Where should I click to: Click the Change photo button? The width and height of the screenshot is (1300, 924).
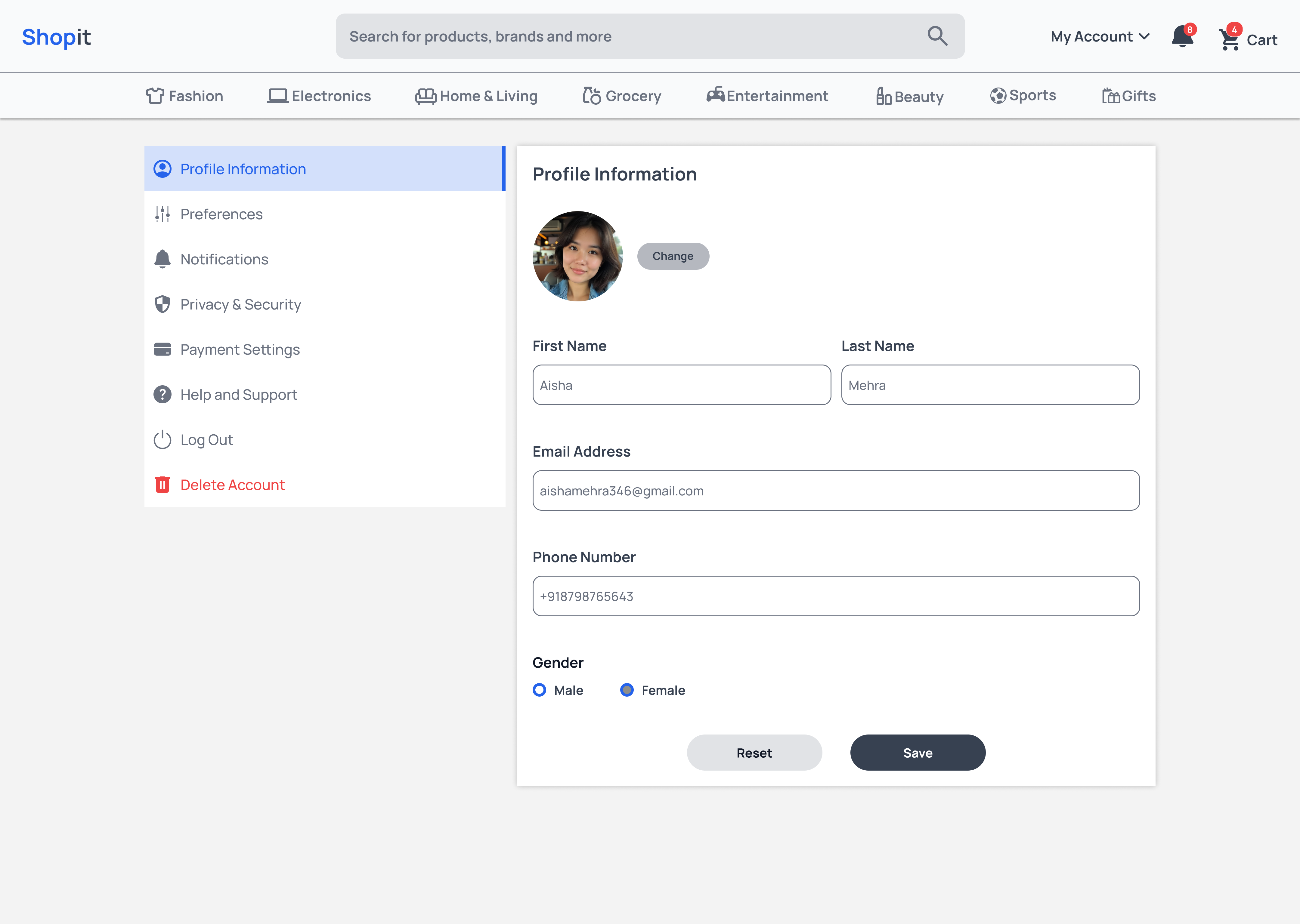pyautogui.click(x=673, y=256)
